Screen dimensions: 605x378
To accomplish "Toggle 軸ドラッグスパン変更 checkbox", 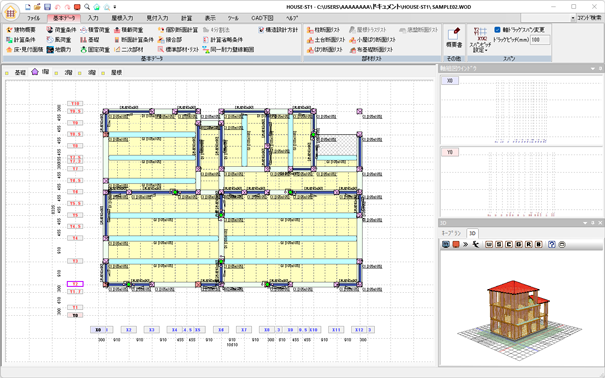I will coord(497,30).
